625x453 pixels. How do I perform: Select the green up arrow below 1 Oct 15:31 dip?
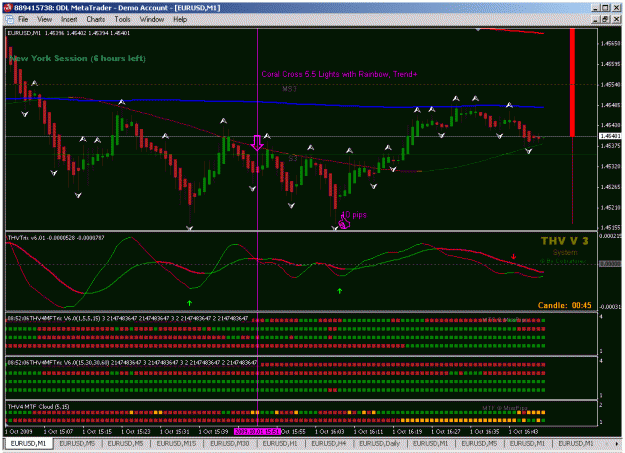[x=190, y=303]
